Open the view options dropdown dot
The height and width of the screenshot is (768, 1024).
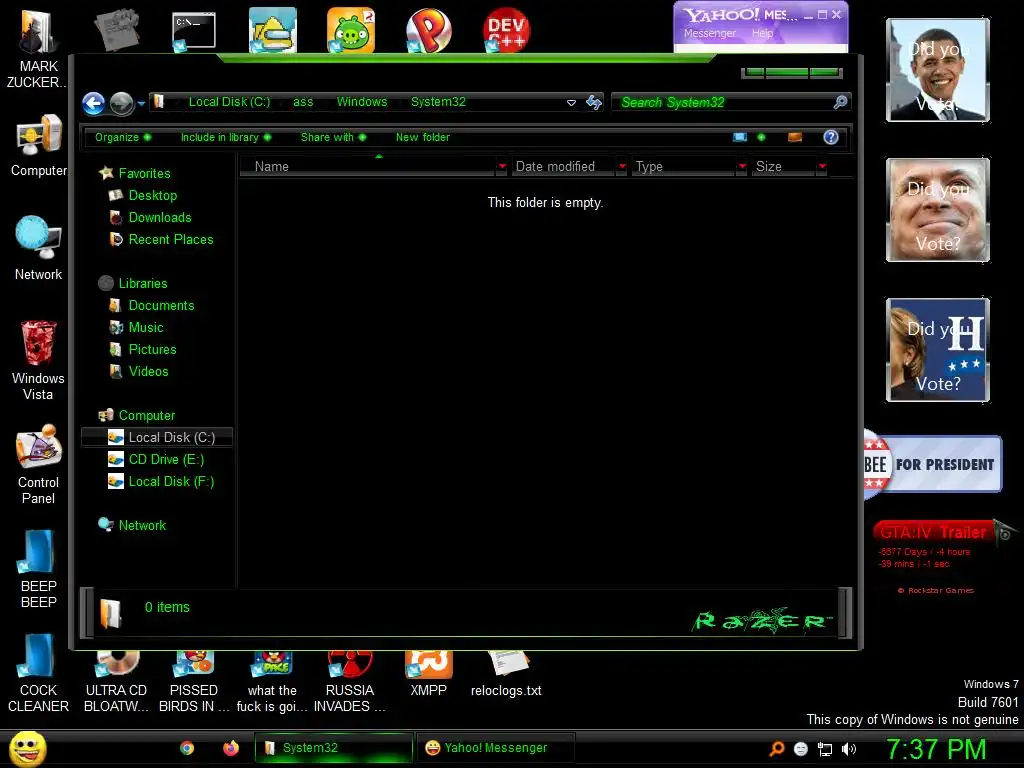(761, 137)
